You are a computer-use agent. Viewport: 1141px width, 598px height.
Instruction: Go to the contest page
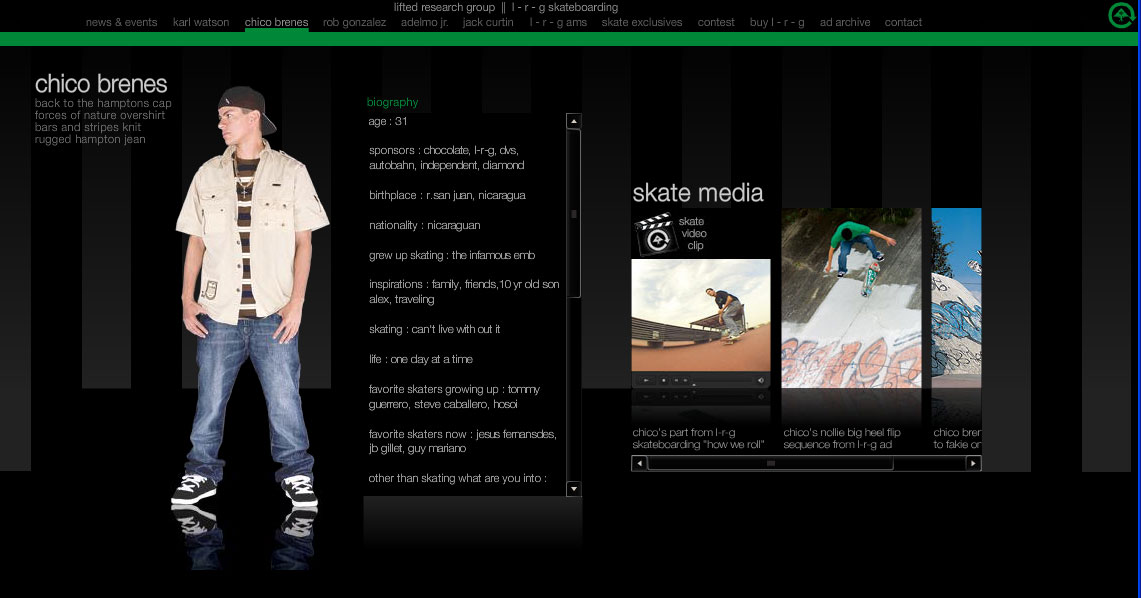(x=716, y=23)
